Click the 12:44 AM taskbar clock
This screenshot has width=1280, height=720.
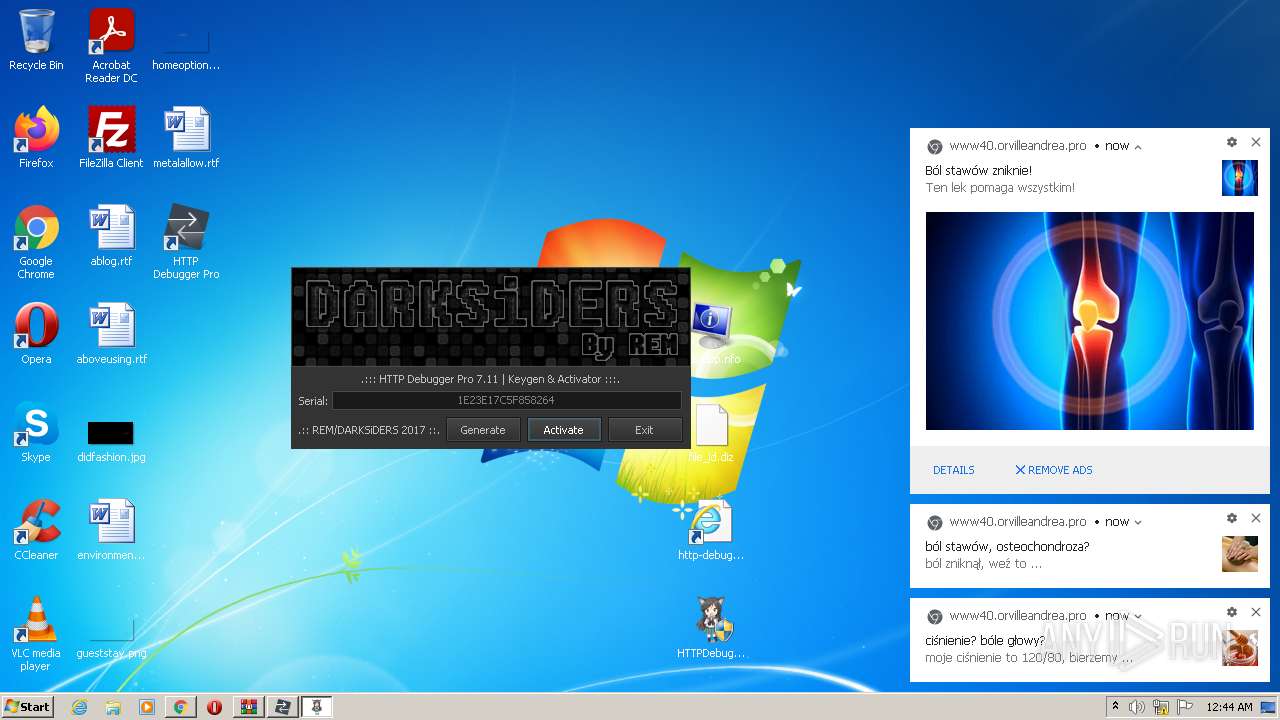(x=1229, y=707)
